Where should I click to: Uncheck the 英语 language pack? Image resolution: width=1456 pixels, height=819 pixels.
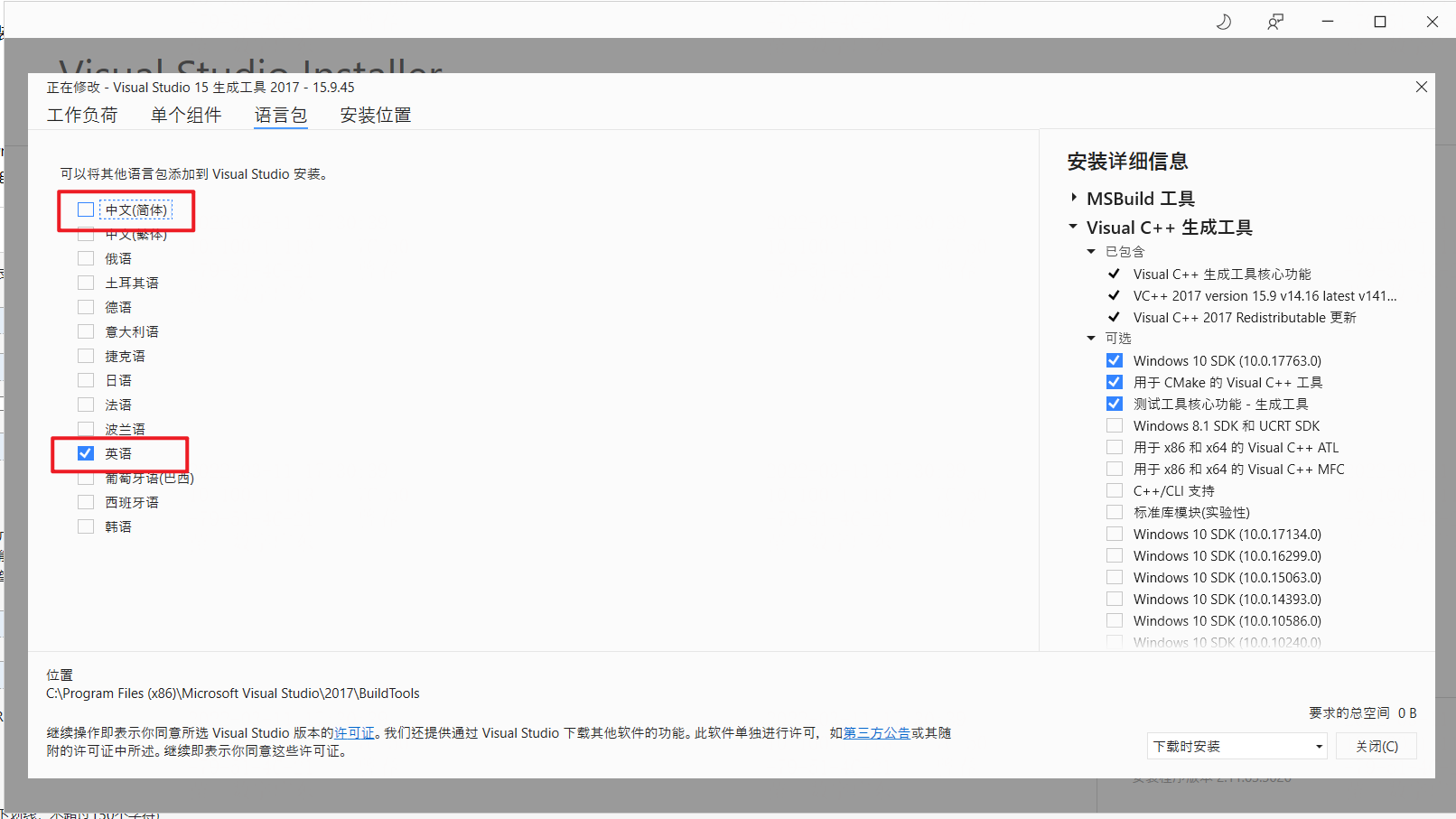coord(86,453)
